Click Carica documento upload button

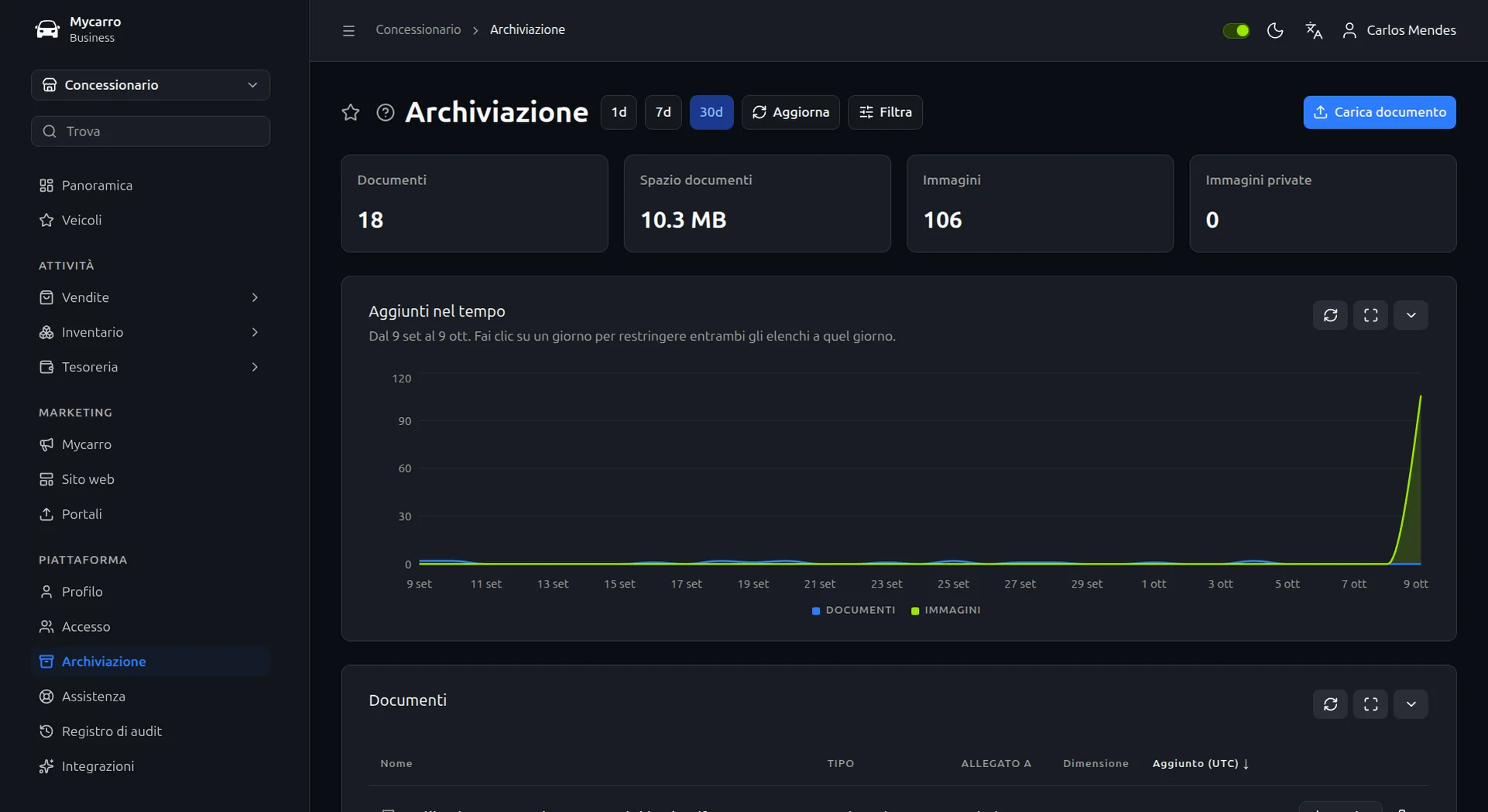pos(1379,112)
